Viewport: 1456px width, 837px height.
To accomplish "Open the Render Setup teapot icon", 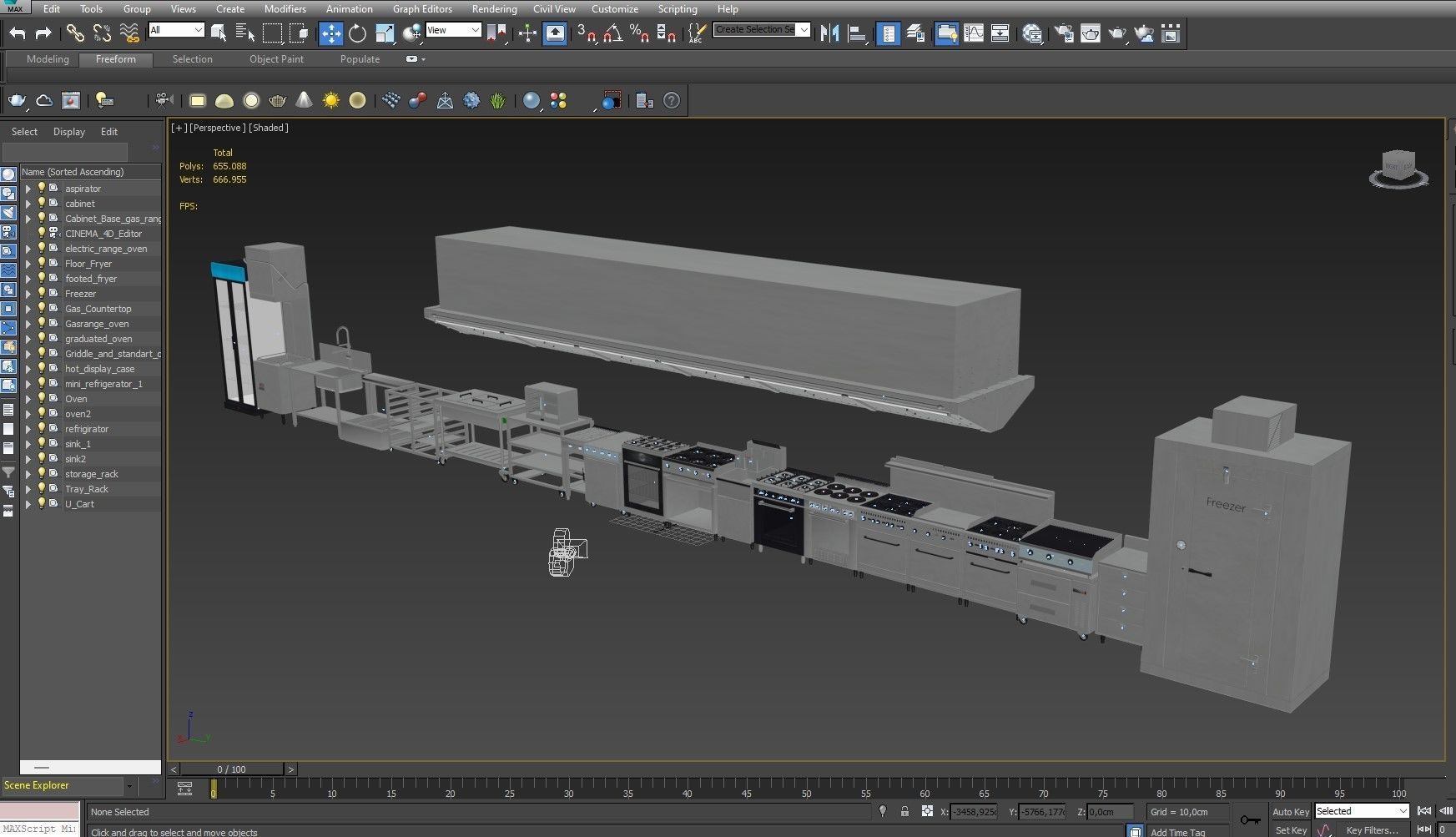I will [x=1064, y=33].
